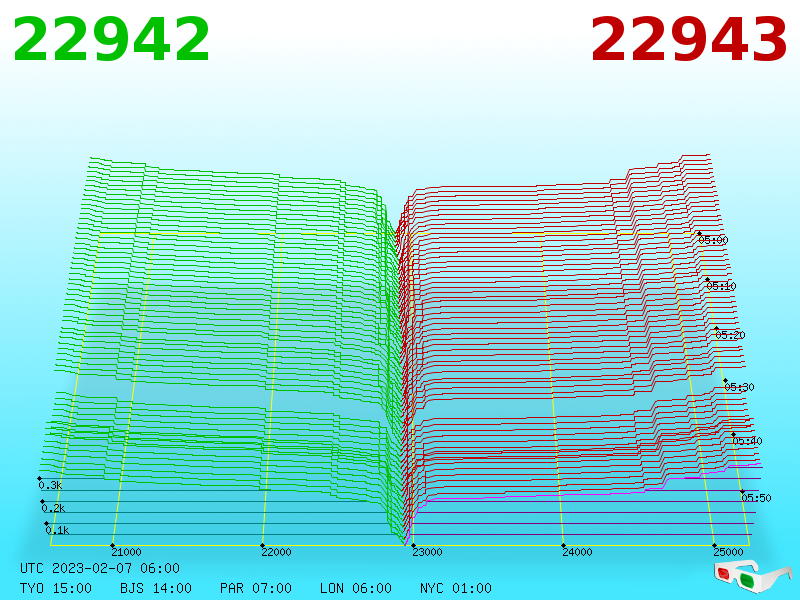Screen dimensions: 800x600
Task: Click the 0.2k volume axis label
Action: tap(53, 508)
